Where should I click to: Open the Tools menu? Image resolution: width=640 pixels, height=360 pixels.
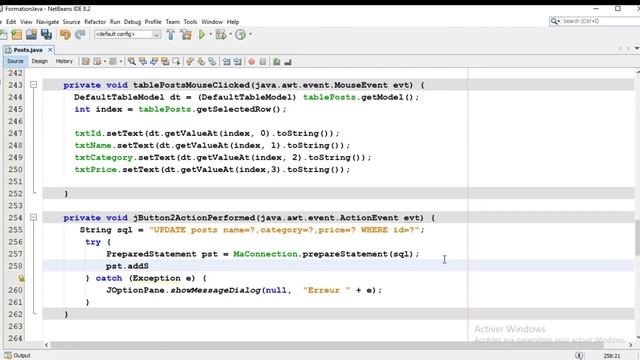point(190,22)
